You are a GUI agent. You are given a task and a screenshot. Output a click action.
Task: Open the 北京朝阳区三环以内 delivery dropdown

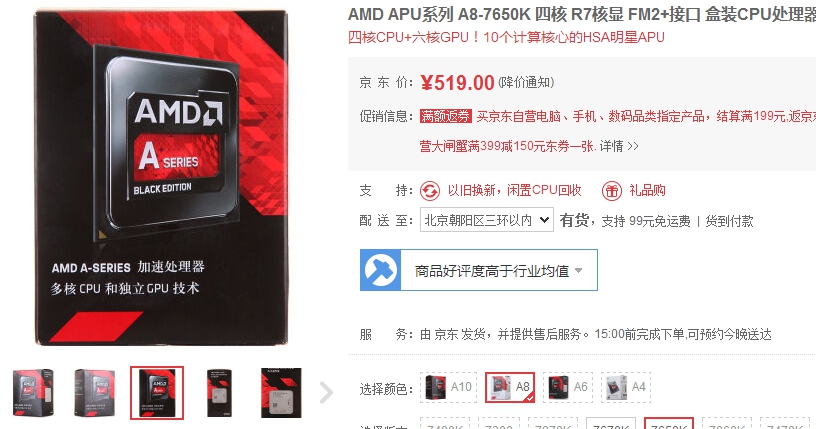click(487, 220)
